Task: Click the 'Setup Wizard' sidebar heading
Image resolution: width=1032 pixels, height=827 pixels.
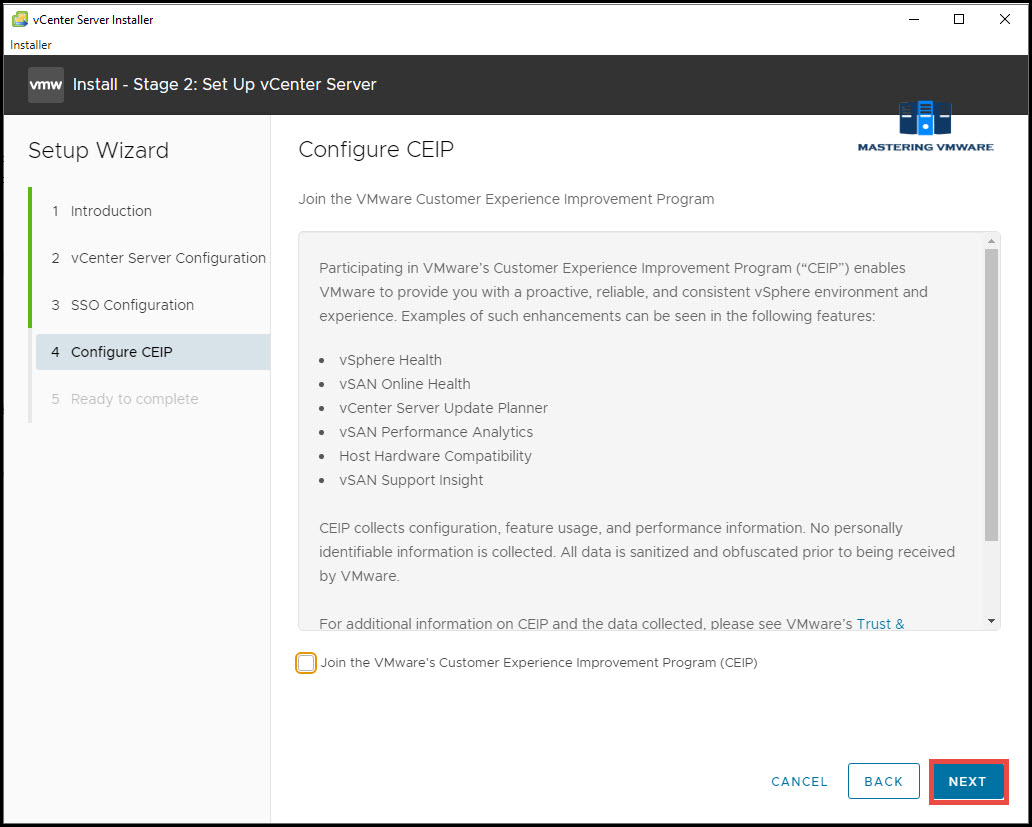Action: click(99, 151)
